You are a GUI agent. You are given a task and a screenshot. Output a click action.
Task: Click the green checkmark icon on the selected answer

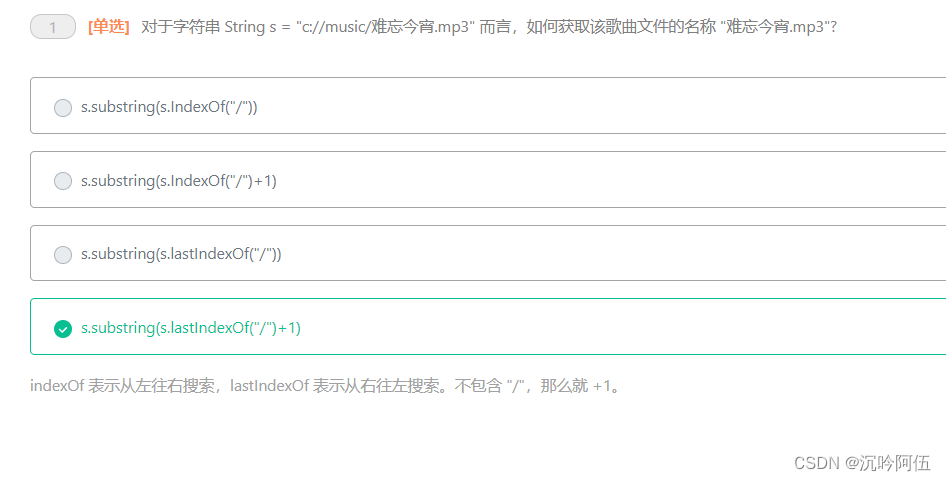(x=63, y=328)
